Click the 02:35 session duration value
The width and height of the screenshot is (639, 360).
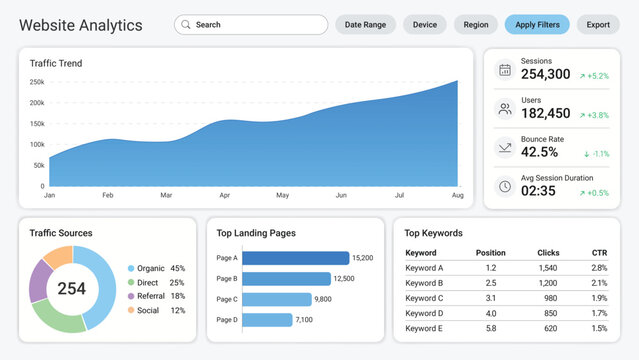pos(538,191)
